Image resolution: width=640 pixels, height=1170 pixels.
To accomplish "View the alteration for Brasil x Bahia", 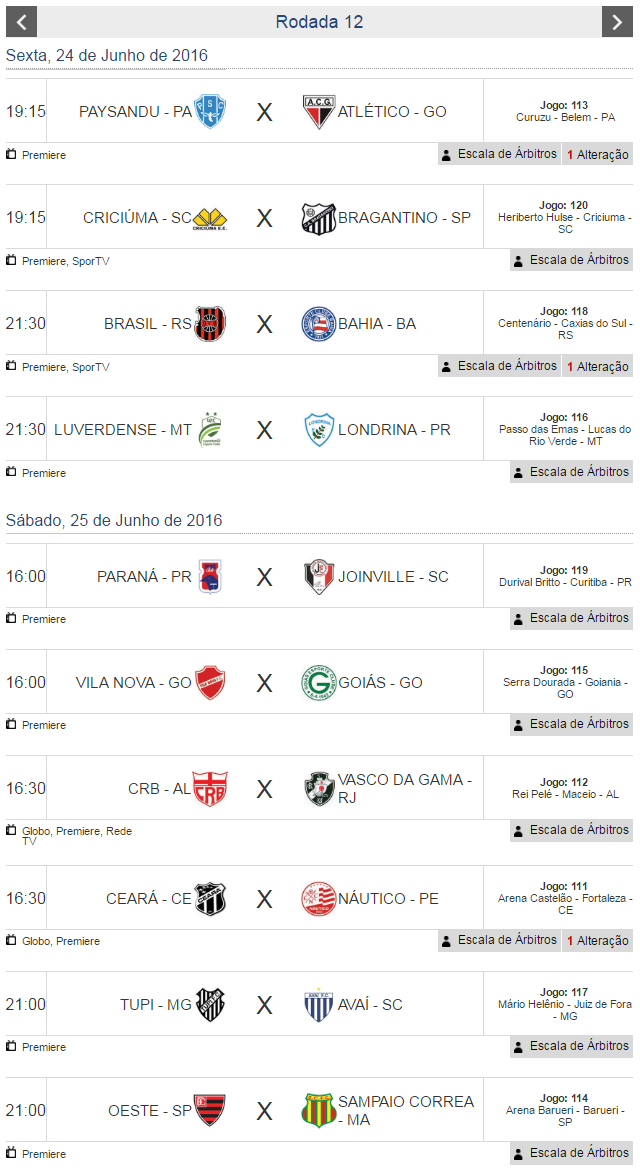I will click(598, 367).
